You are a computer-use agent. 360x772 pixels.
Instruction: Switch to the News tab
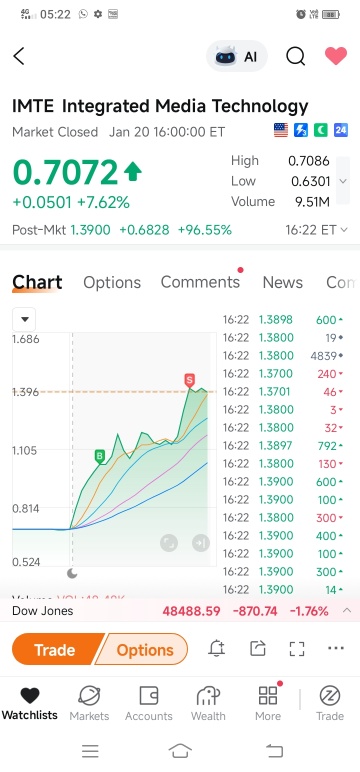click(x=283, y=283)
